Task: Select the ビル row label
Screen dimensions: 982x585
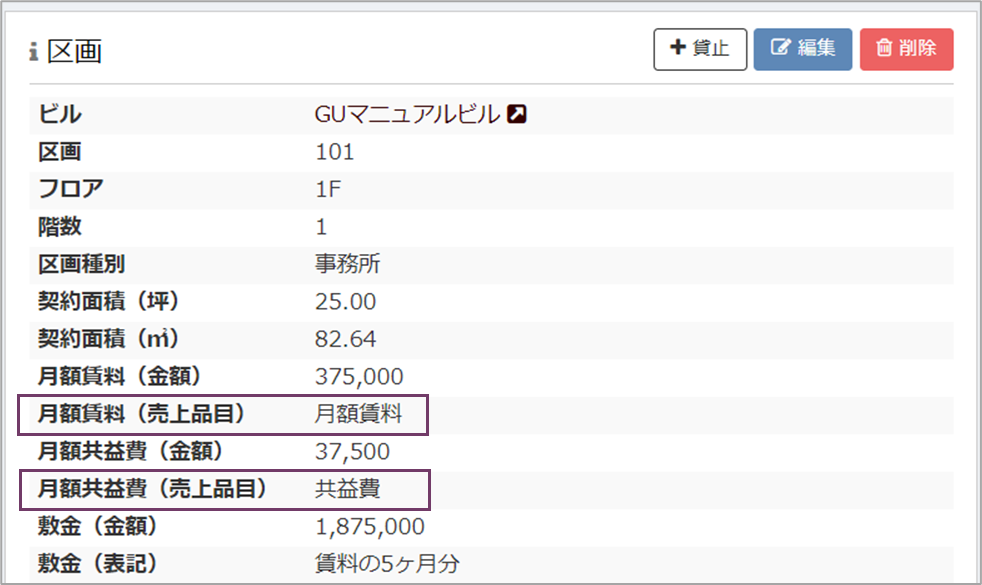Action: click(60, 115)
